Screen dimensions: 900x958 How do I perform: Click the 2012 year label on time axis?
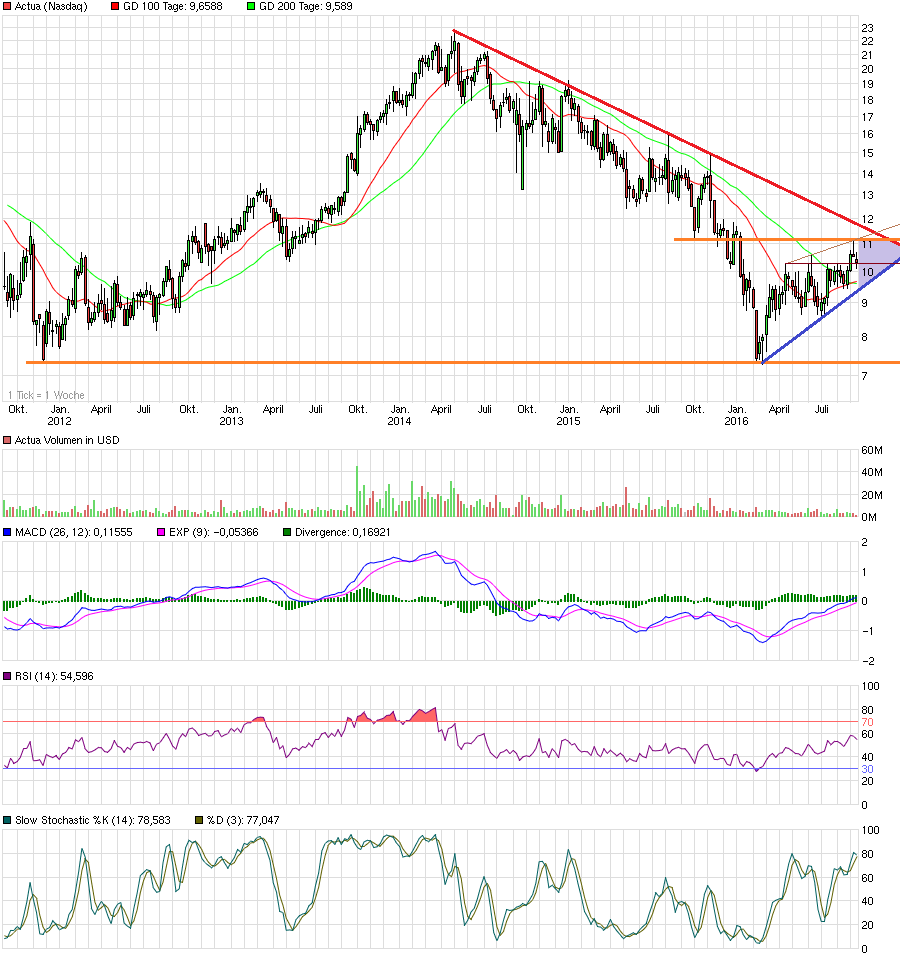[59, 421]
